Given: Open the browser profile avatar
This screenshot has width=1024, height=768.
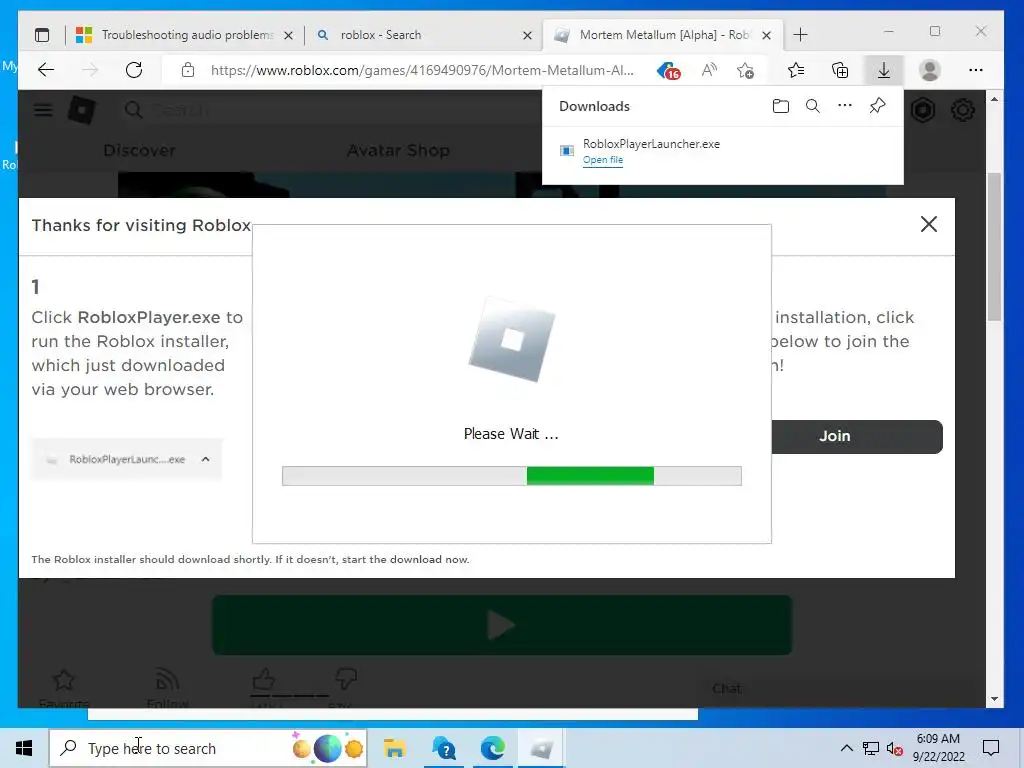Looking at the screenshot, I should (x=929, y=70).
